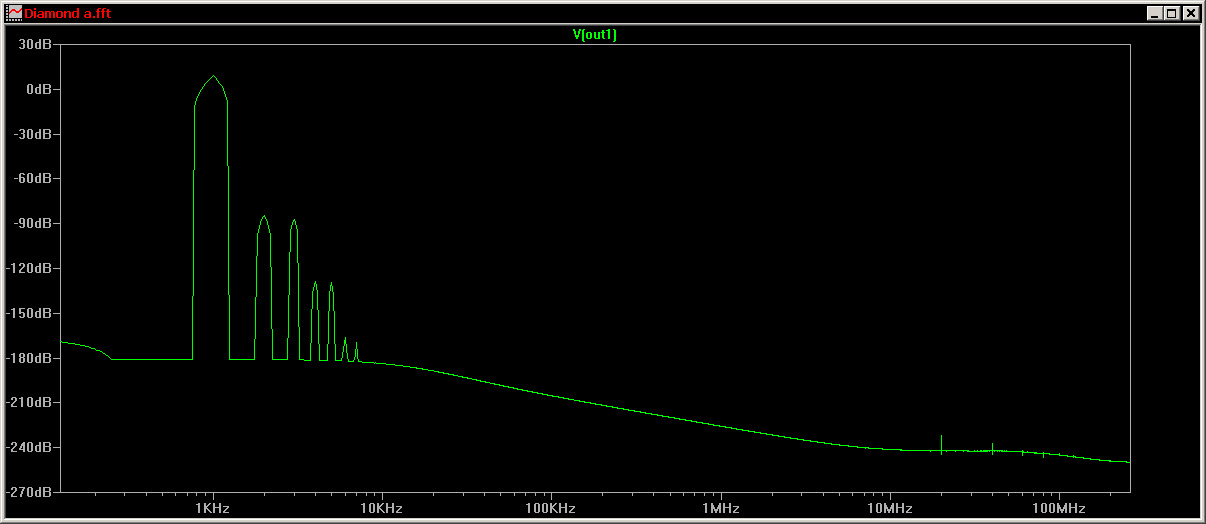The height and width of the screenshot is (524, 1206).
Task: Click the 100KHz frequency axis label
Action: click(551, 509)
